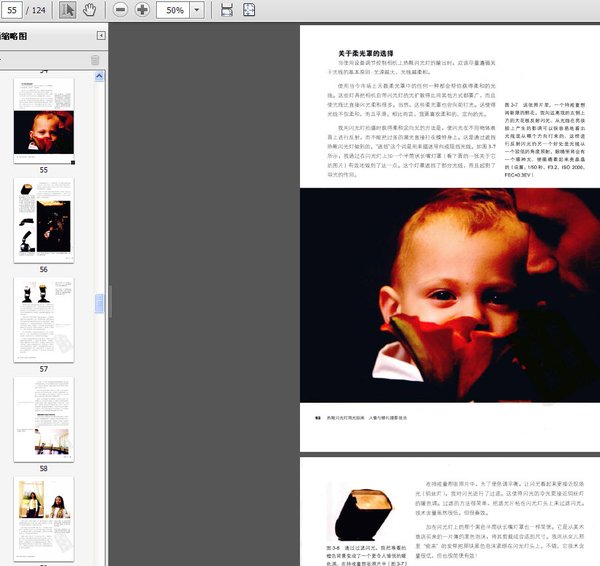Click the total pages label 124
The height and width of the screenshot is (566, 600).
[38, 10]
